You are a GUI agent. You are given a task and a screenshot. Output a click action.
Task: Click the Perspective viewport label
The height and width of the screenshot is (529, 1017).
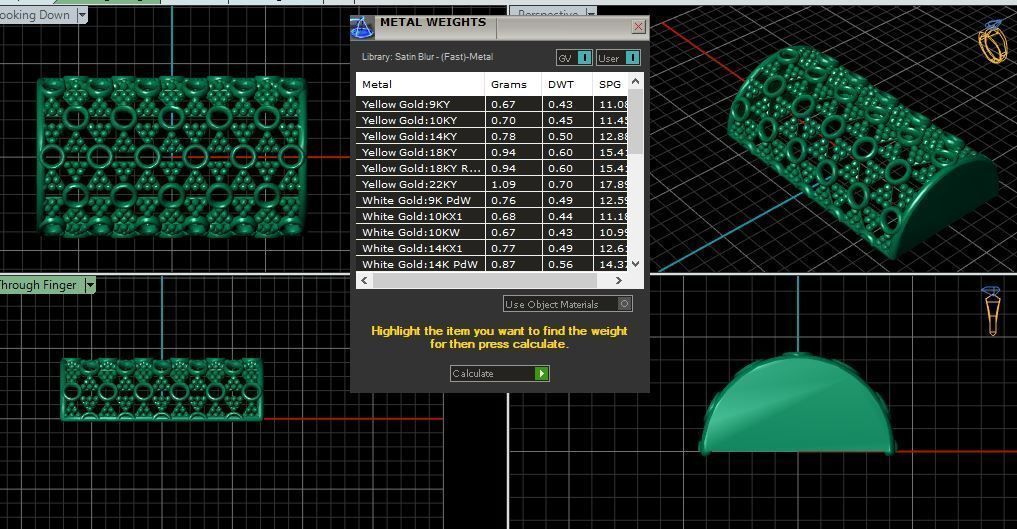548,13
